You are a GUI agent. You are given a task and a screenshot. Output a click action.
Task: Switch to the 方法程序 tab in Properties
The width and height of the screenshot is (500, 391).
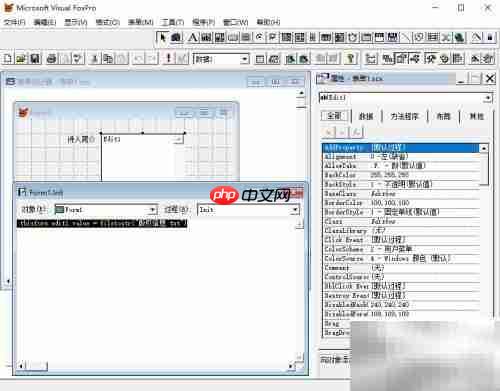[404, 116]
